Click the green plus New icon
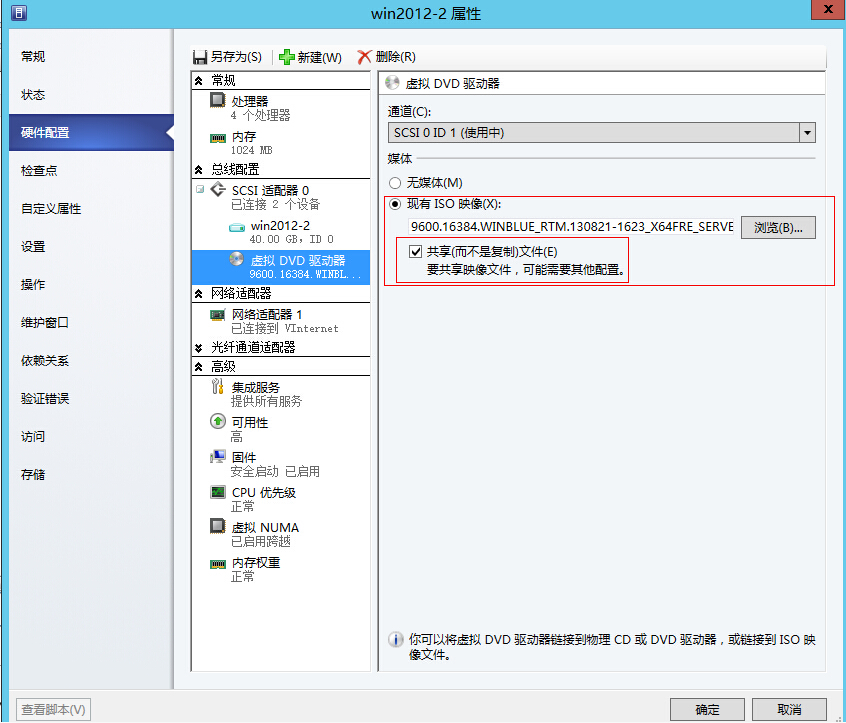Screen dimensions: 846x723 [286, 57]
